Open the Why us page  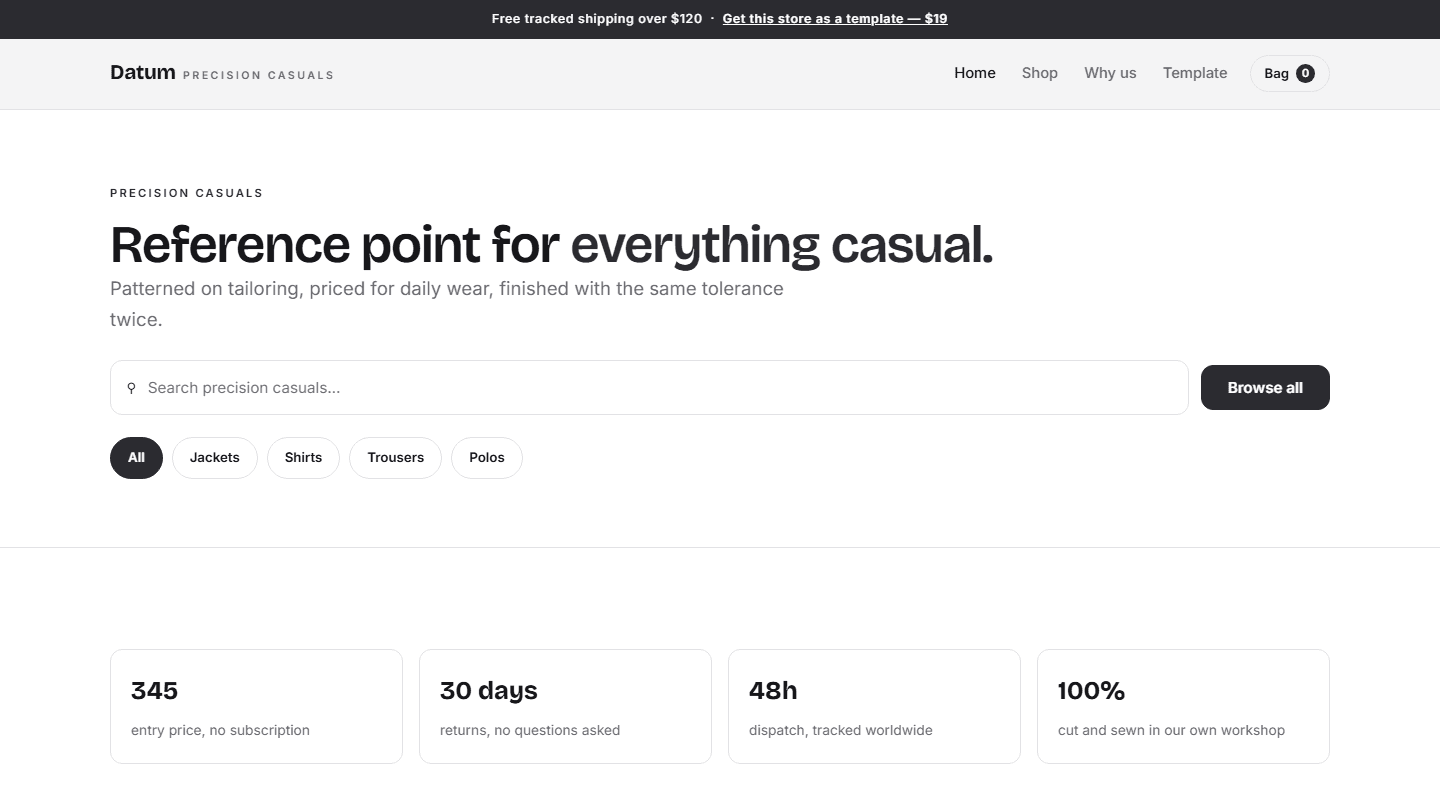(x=1110, y=73)
